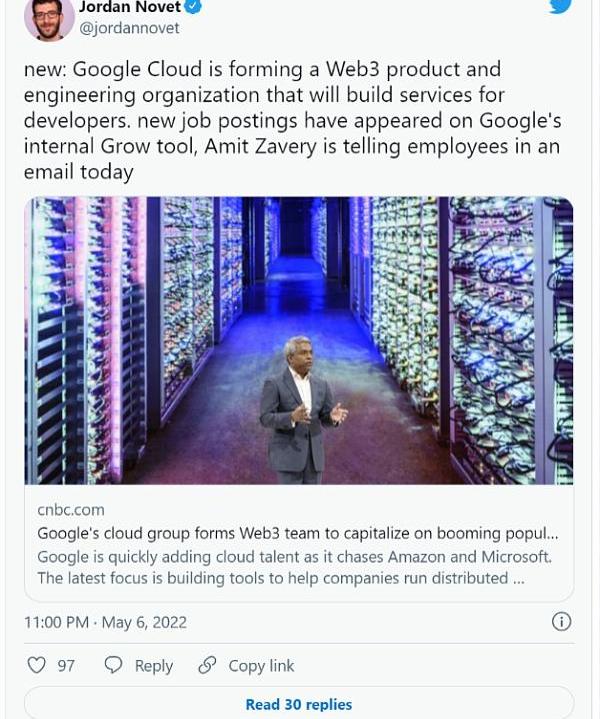Open the Twitter info circle icon
The width and height of the screenshot is (600, 719).
click(562, 622)
